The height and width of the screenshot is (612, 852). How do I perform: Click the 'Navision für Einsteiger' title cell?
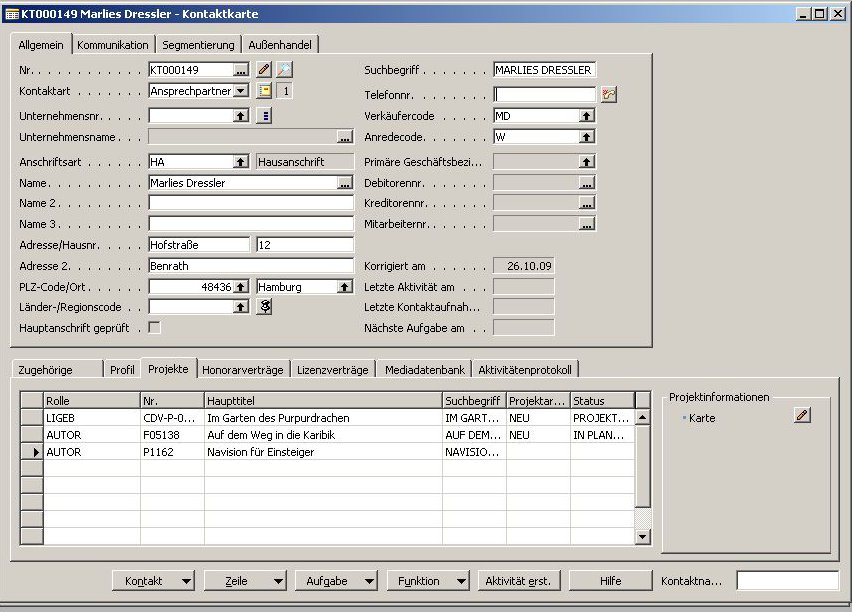coord(323,452)
